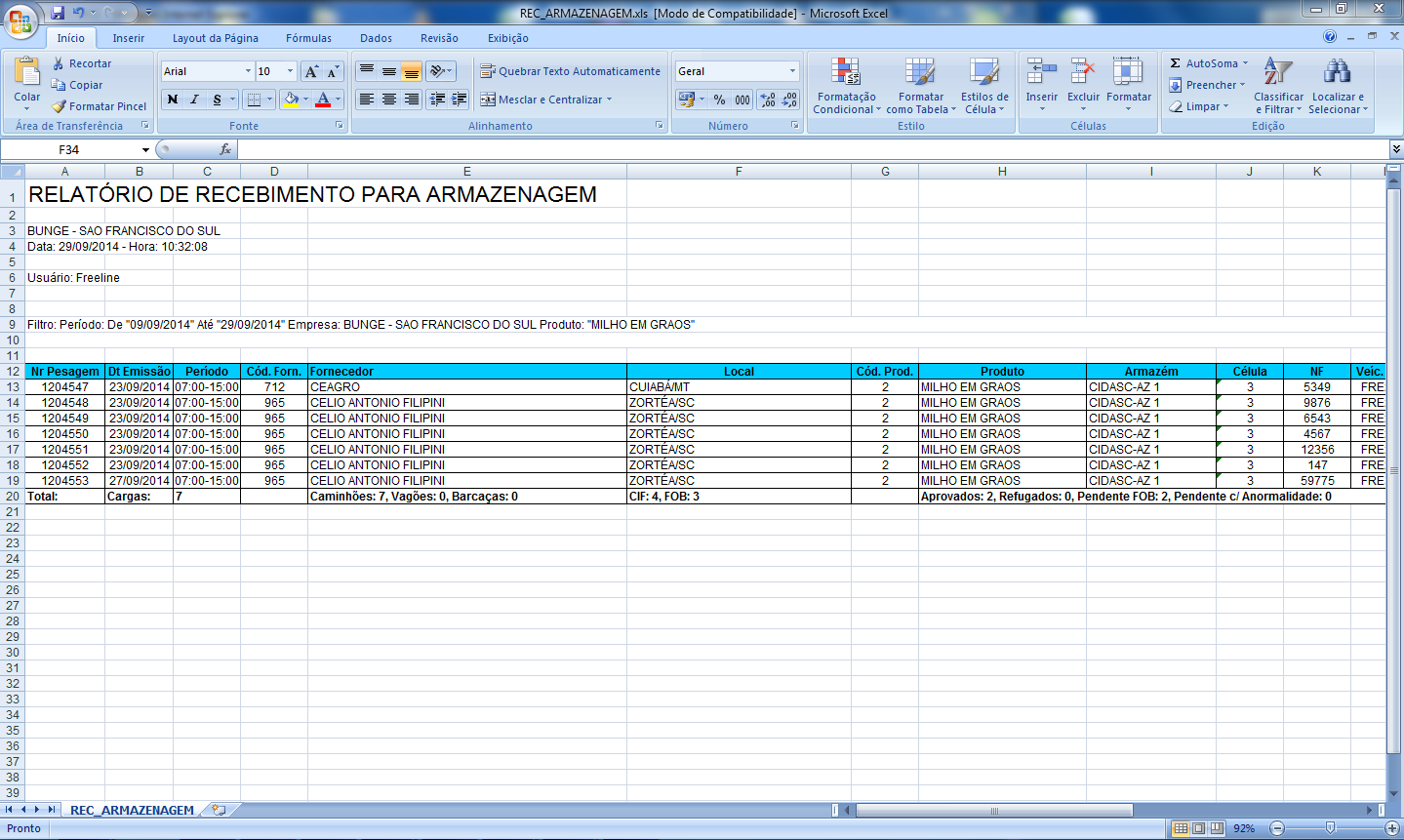
Task: Click Localizar e Selecionar binoculars
Action: (1337, 72)
